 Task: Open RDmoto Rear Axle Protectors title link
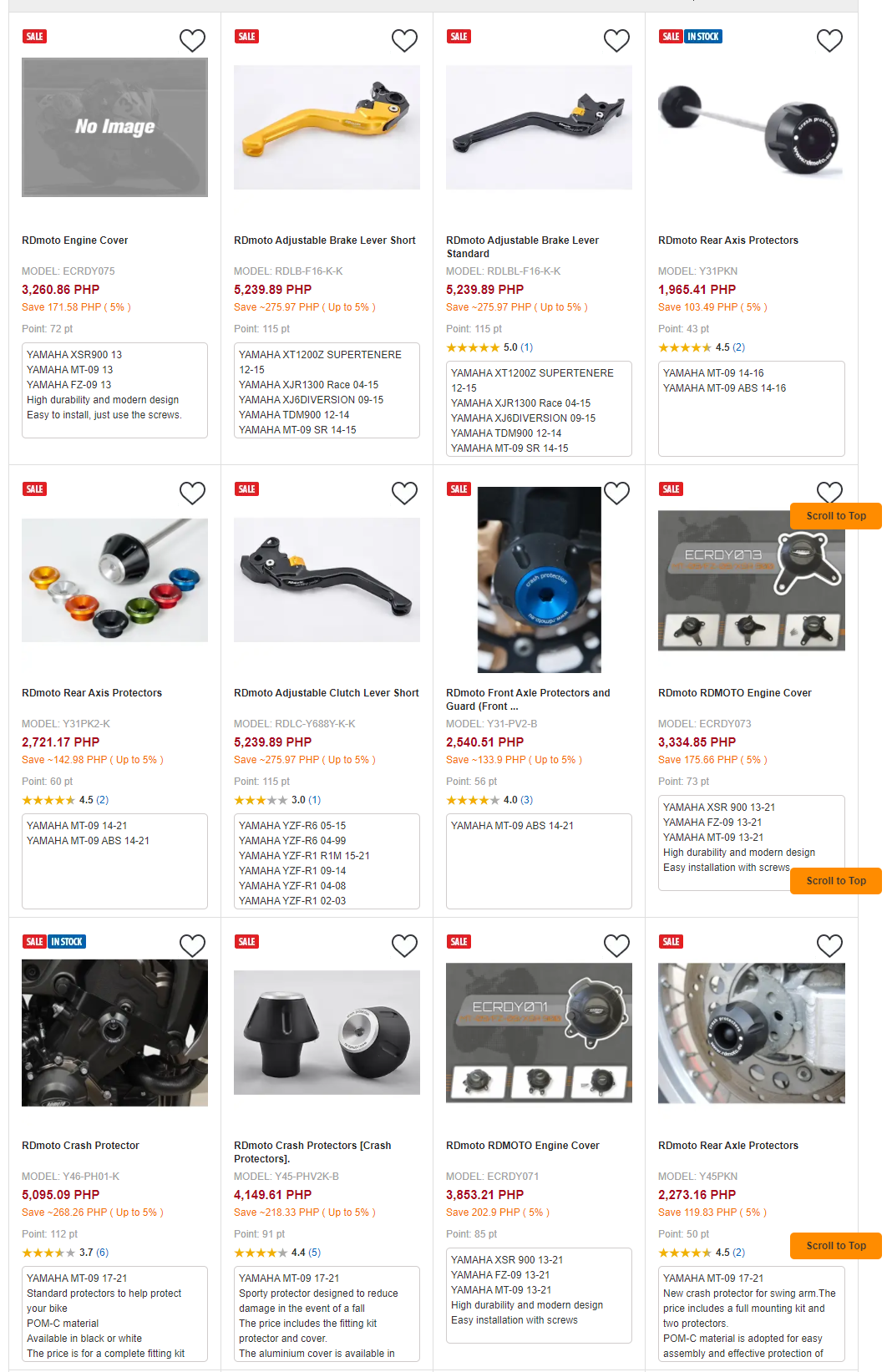click(x=728, y=1146)
